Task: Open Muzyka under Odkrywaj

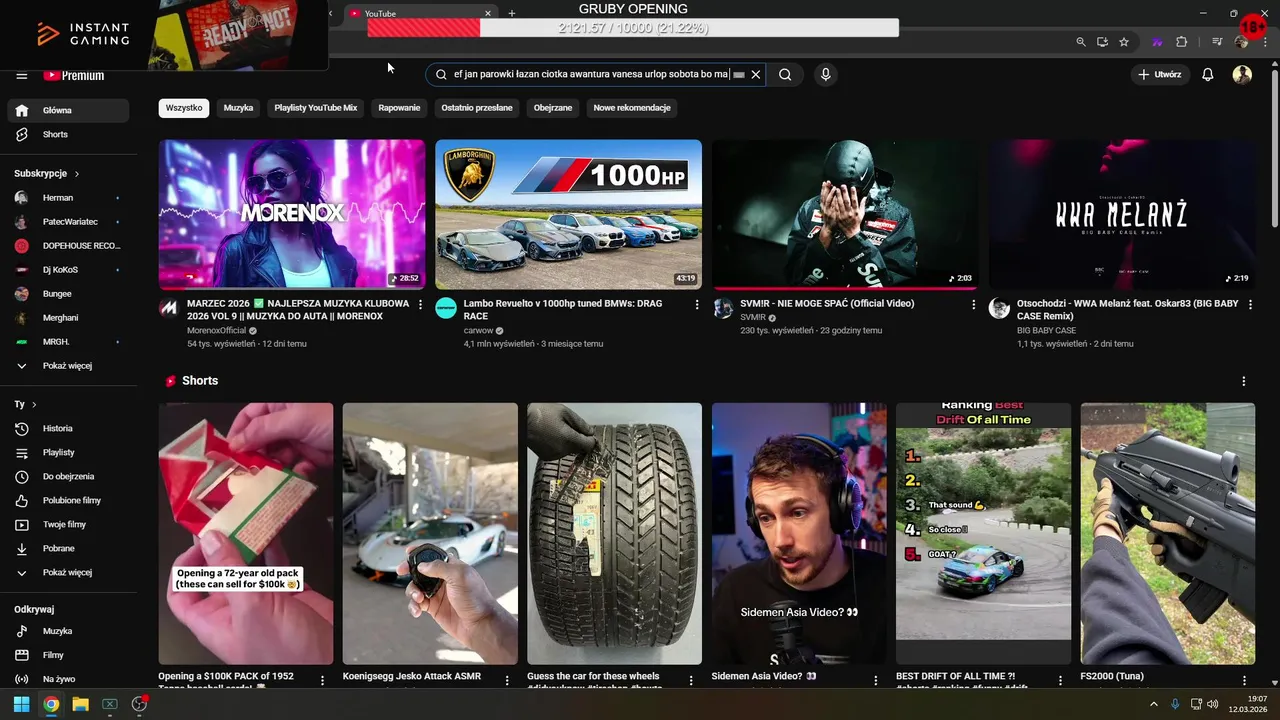Action: 68,631
